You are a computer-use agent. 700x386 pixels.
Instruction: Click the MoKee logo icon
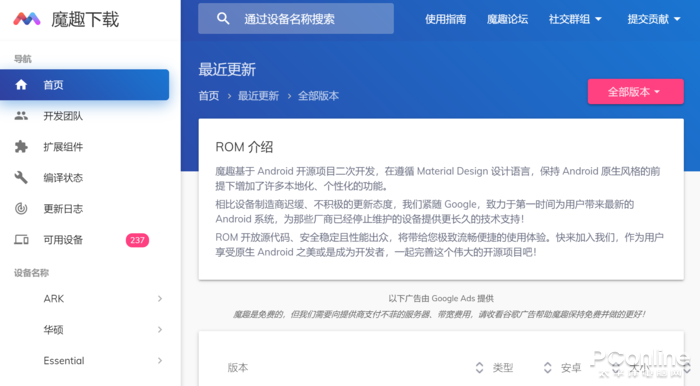(x=27, y=19)
